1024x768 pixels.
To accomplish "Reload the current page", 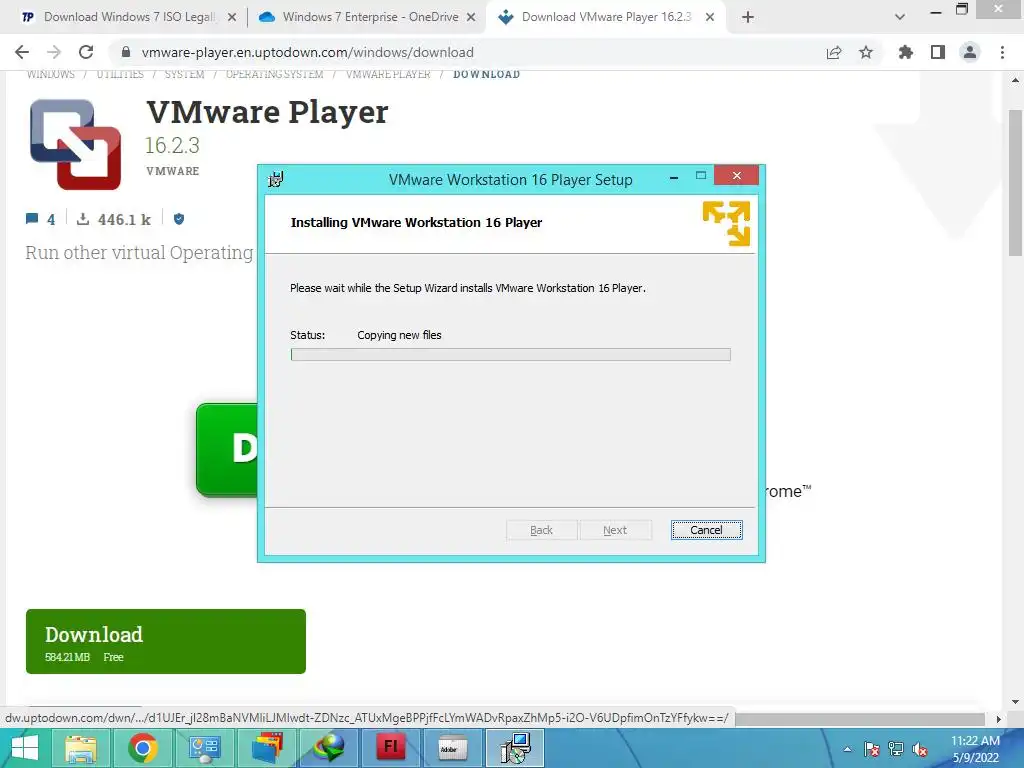I will pyautogui.click(x=86, y=52).
